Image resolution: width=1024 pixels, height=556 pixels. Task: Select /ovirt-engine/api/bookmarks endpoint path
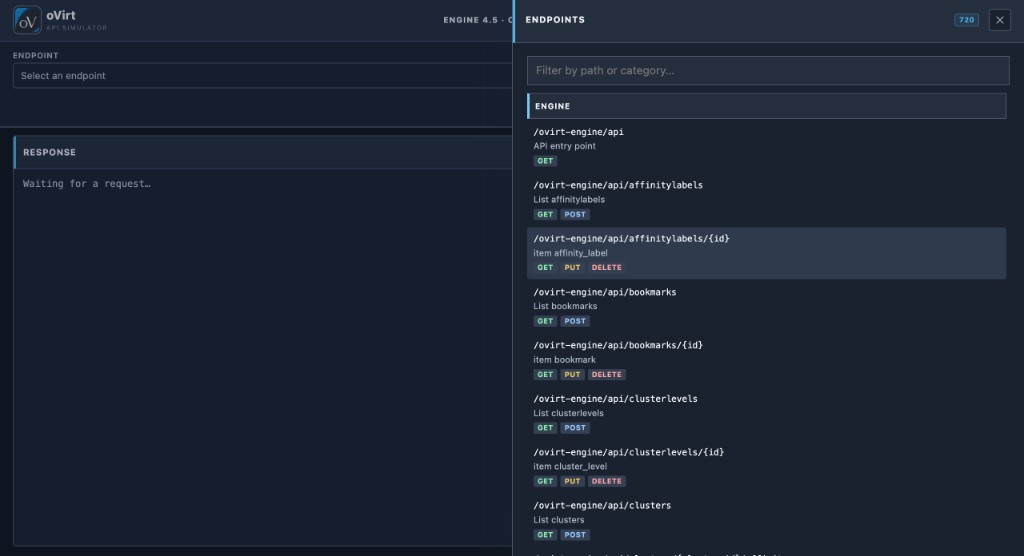click(605, 293)
